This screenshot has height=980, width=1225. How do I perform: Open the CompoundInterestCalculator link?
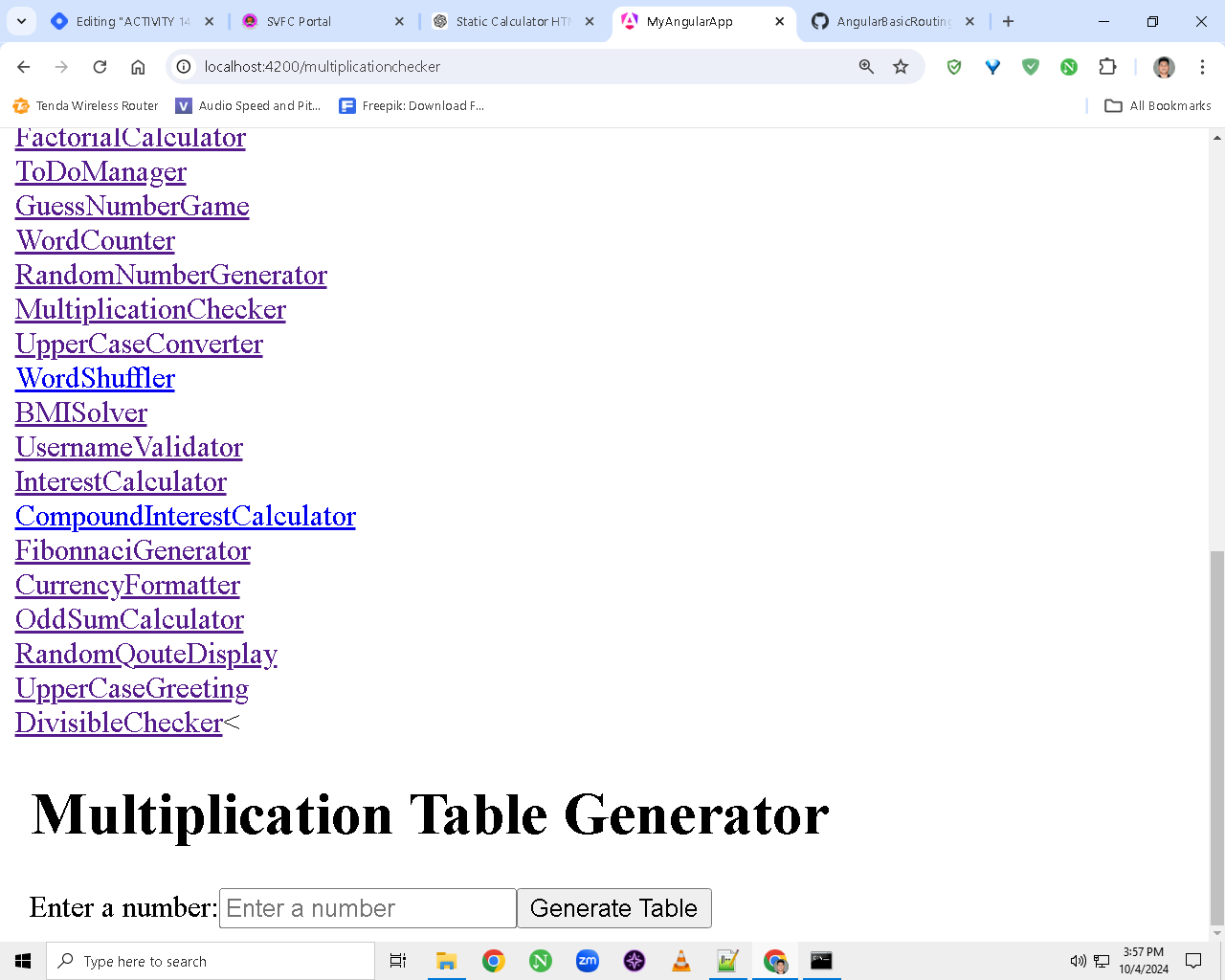[186, 516]
